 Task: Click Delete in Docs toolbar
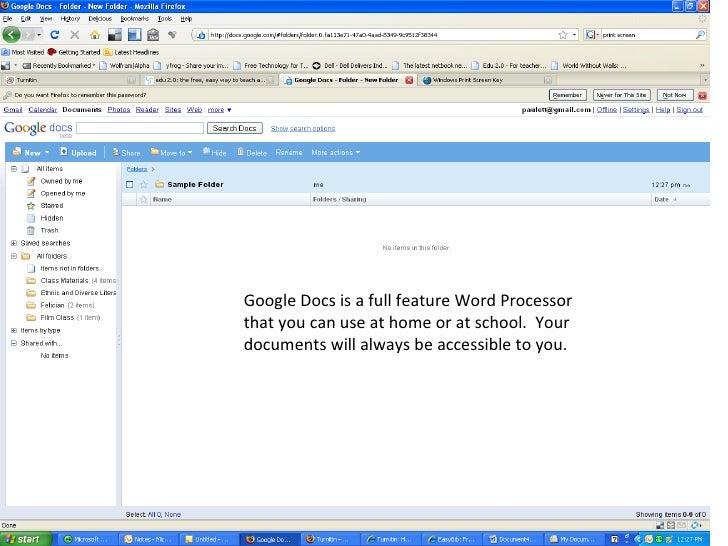[x=252, y=152]
